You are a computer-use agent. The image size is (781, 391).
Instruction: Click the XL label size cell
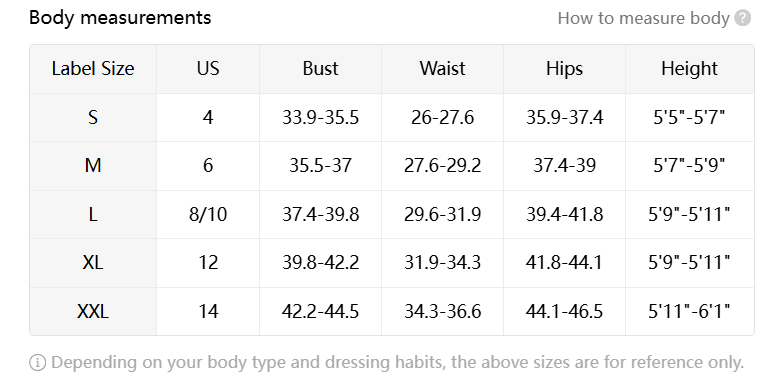pos(93,262)
